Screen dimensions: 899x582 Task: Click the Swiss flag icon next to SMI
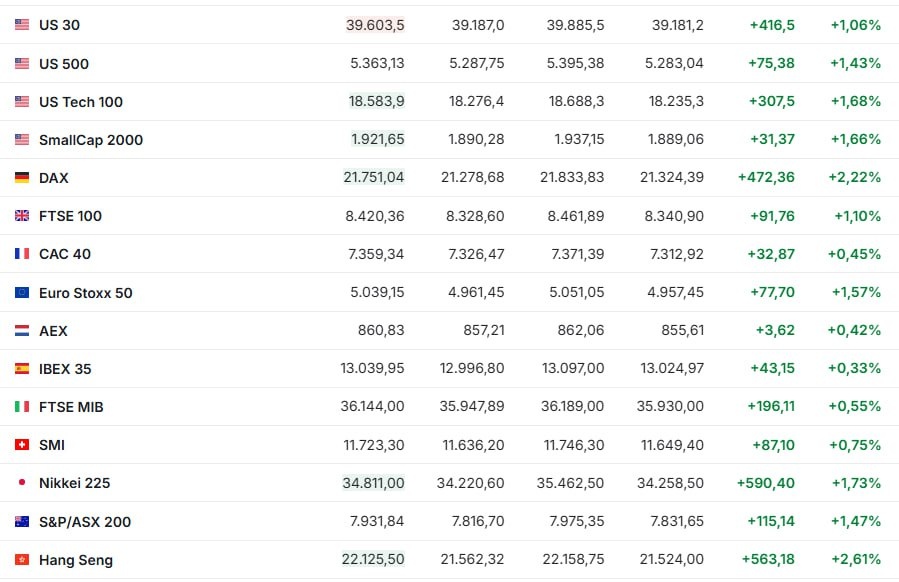click(22, 445)
